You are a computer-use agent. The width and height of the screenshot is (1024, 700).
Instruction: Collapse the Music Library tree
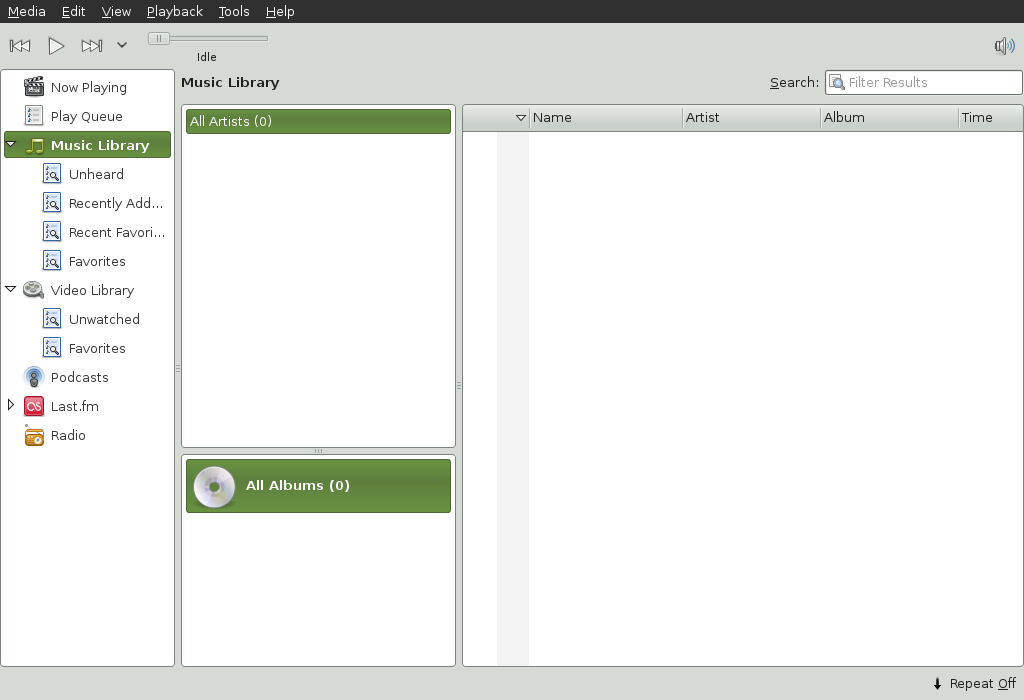10,144
